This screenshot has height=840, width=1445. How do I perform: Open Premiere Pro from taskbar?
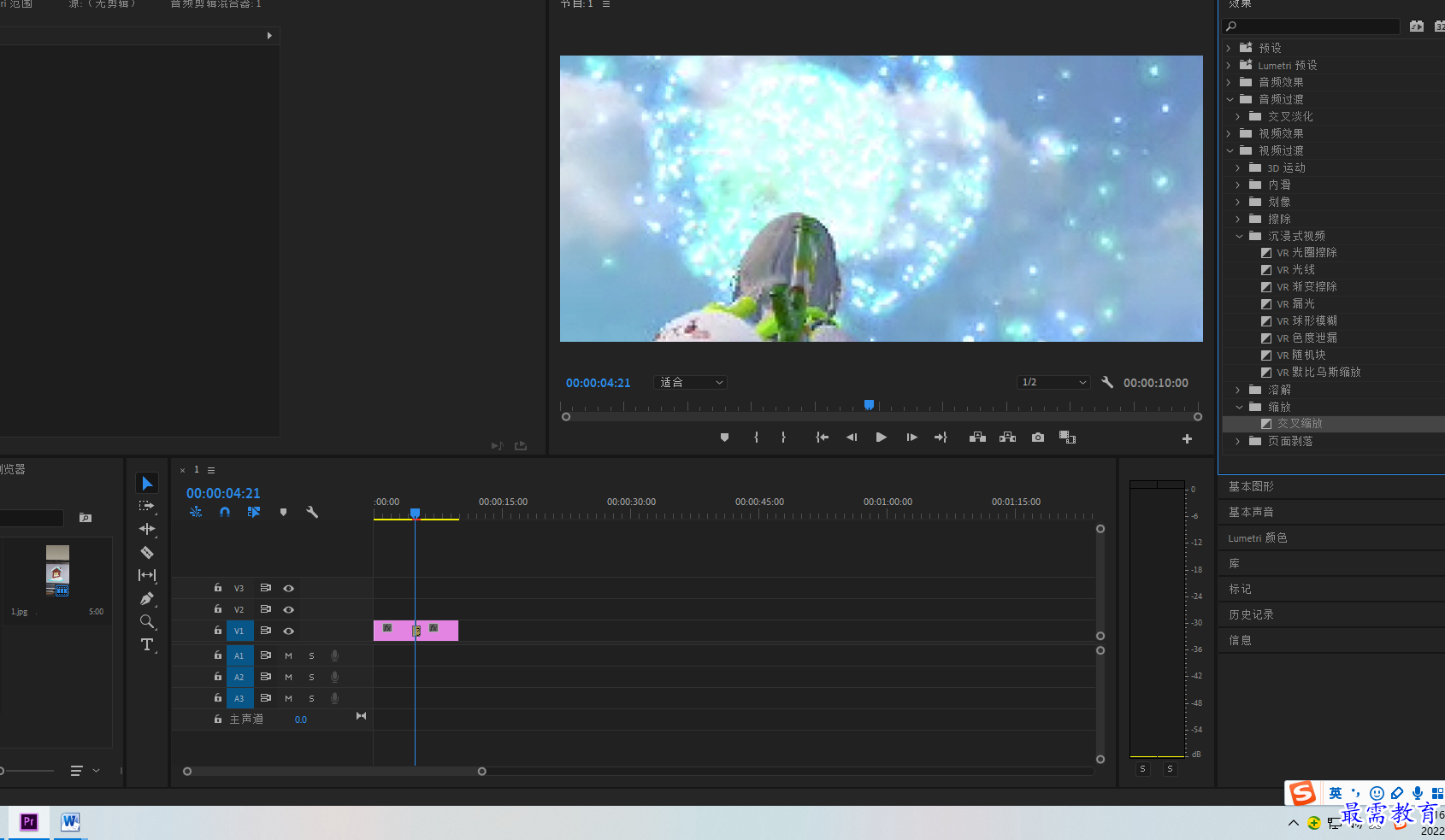29,822
